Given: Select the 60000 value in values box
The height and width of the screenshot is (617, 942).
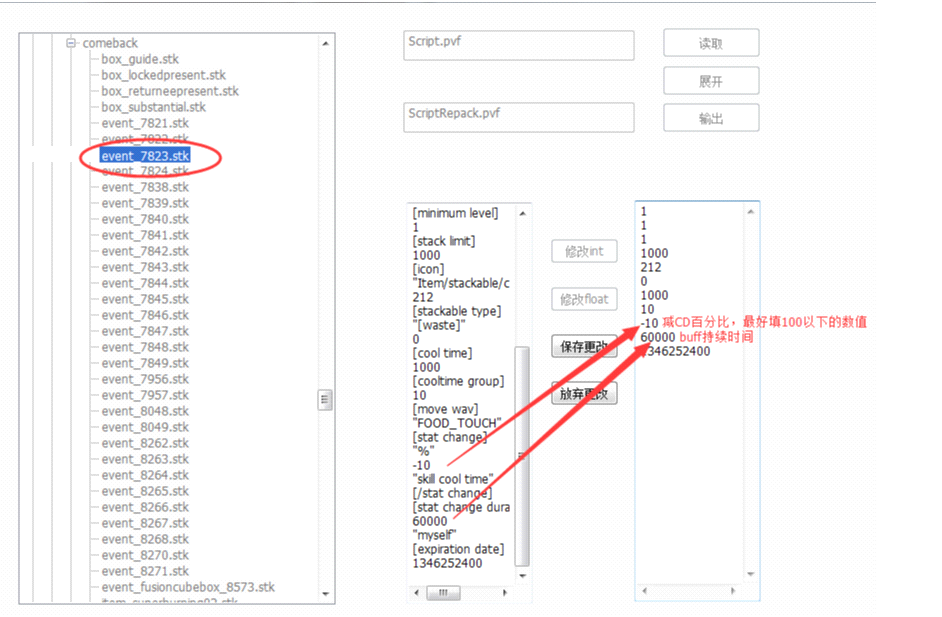Looking at the screenshot, I should pos(655,337).
